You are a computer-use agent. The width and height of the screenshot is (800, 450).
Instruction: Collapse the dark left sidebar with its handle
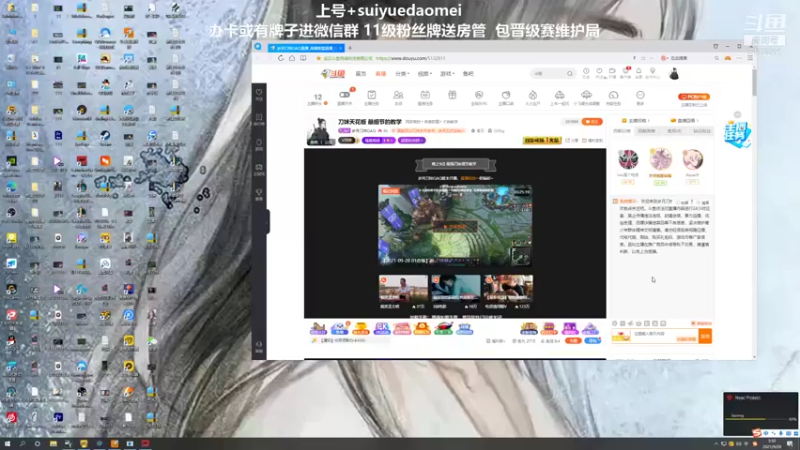coord(267,222)
